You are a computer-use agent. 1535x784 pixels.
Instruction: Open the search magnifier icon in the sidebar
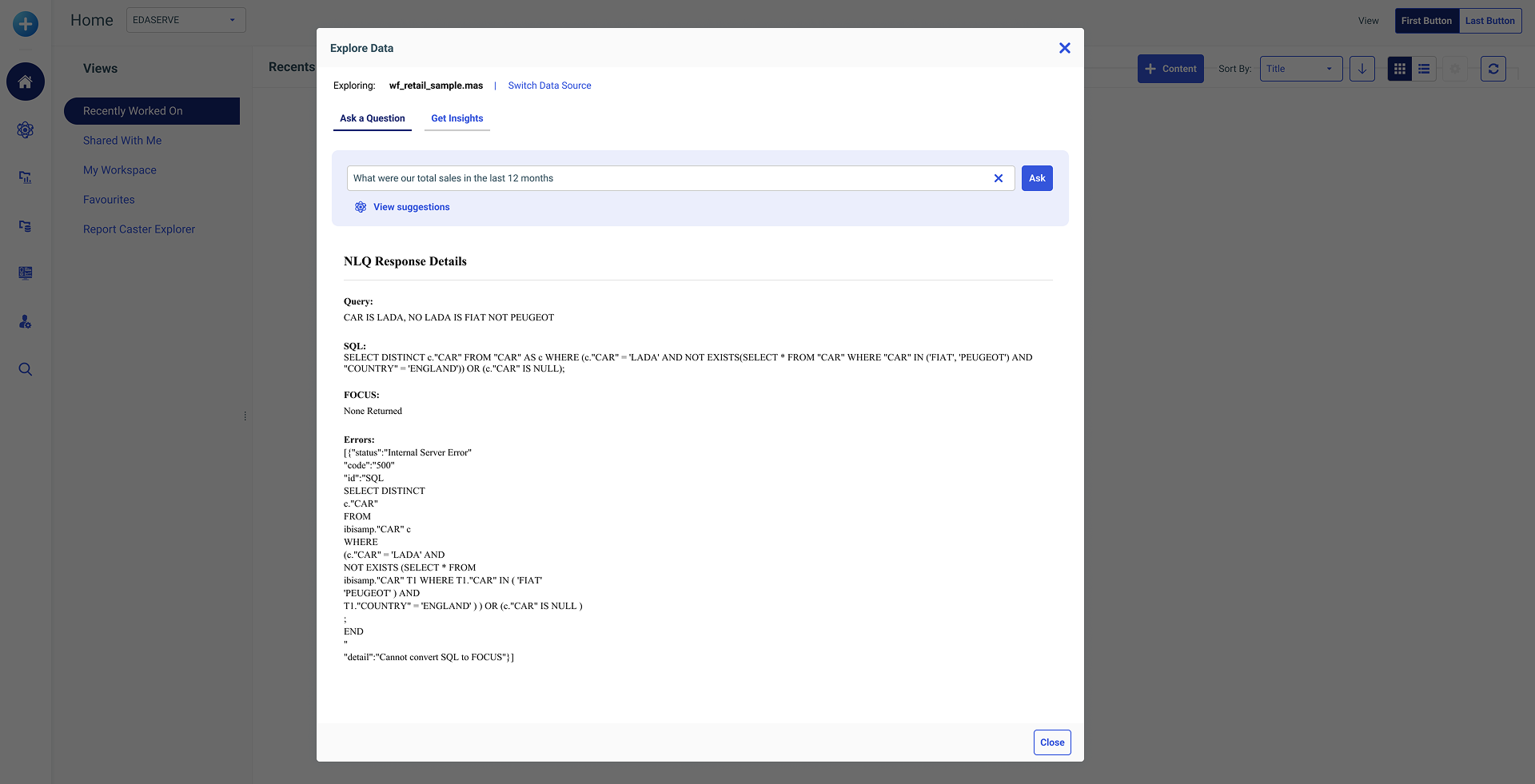[x=26, y=369]
